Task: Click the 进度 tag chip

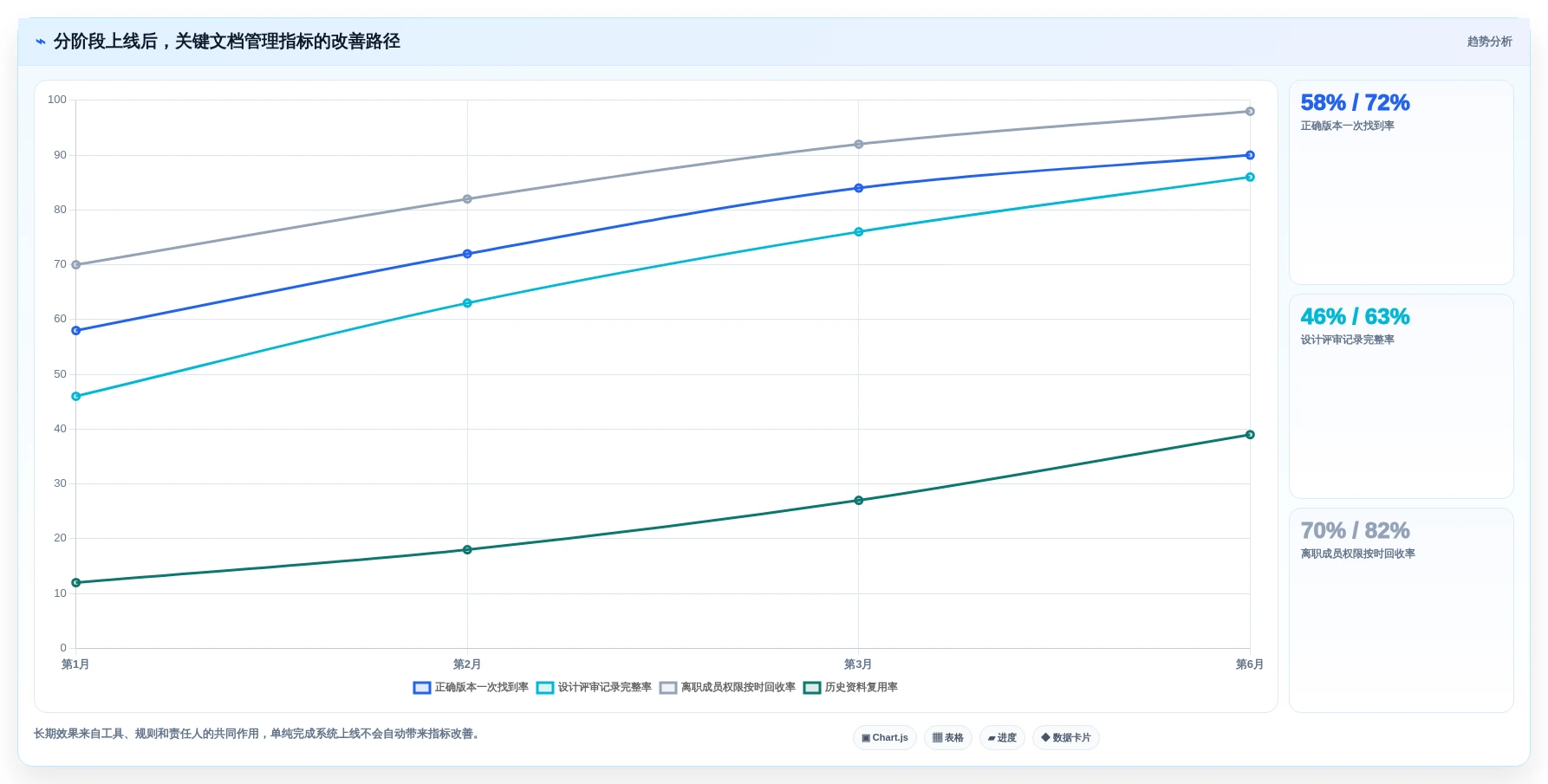Action: (x=1002, y=738)
